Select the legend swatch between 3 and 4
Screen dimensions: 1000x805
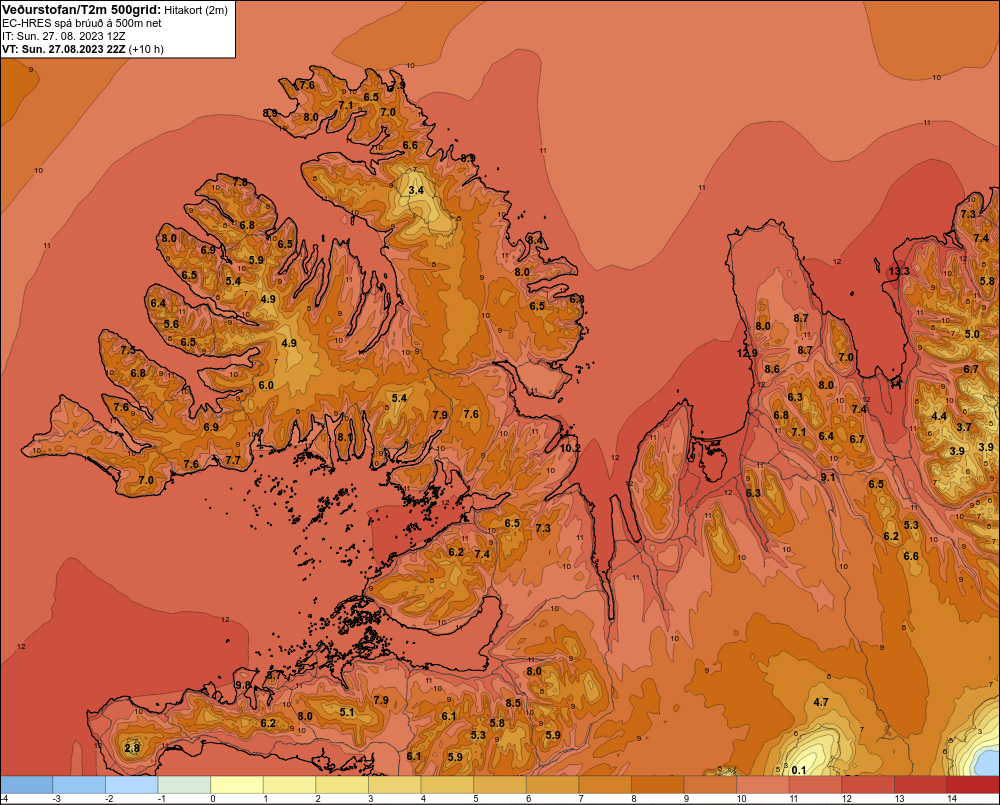pos(395,785)
